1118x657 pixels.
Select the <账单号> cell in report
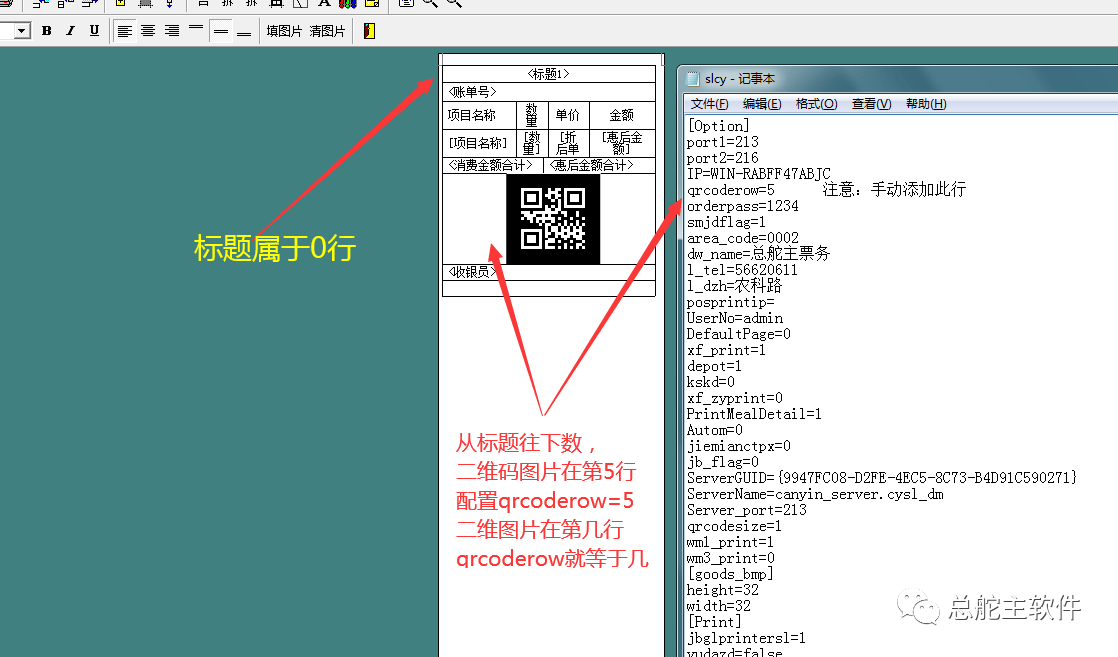pos(549,92)
